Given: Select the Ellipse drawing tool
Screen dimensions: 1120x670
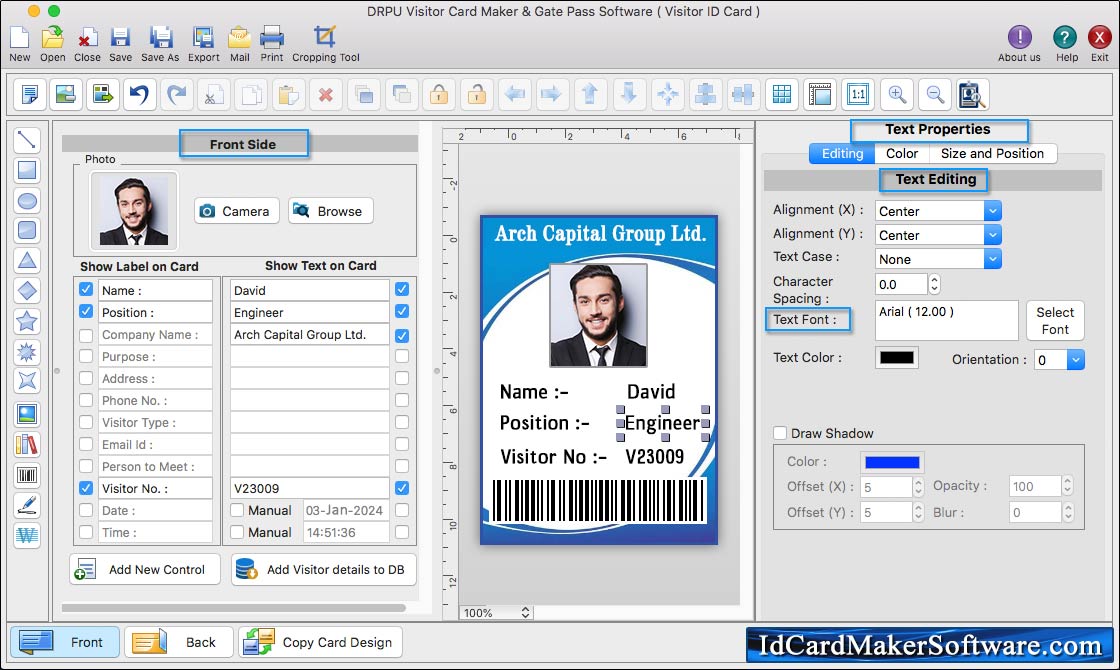Looking at the screenshot, I should 26,201.
